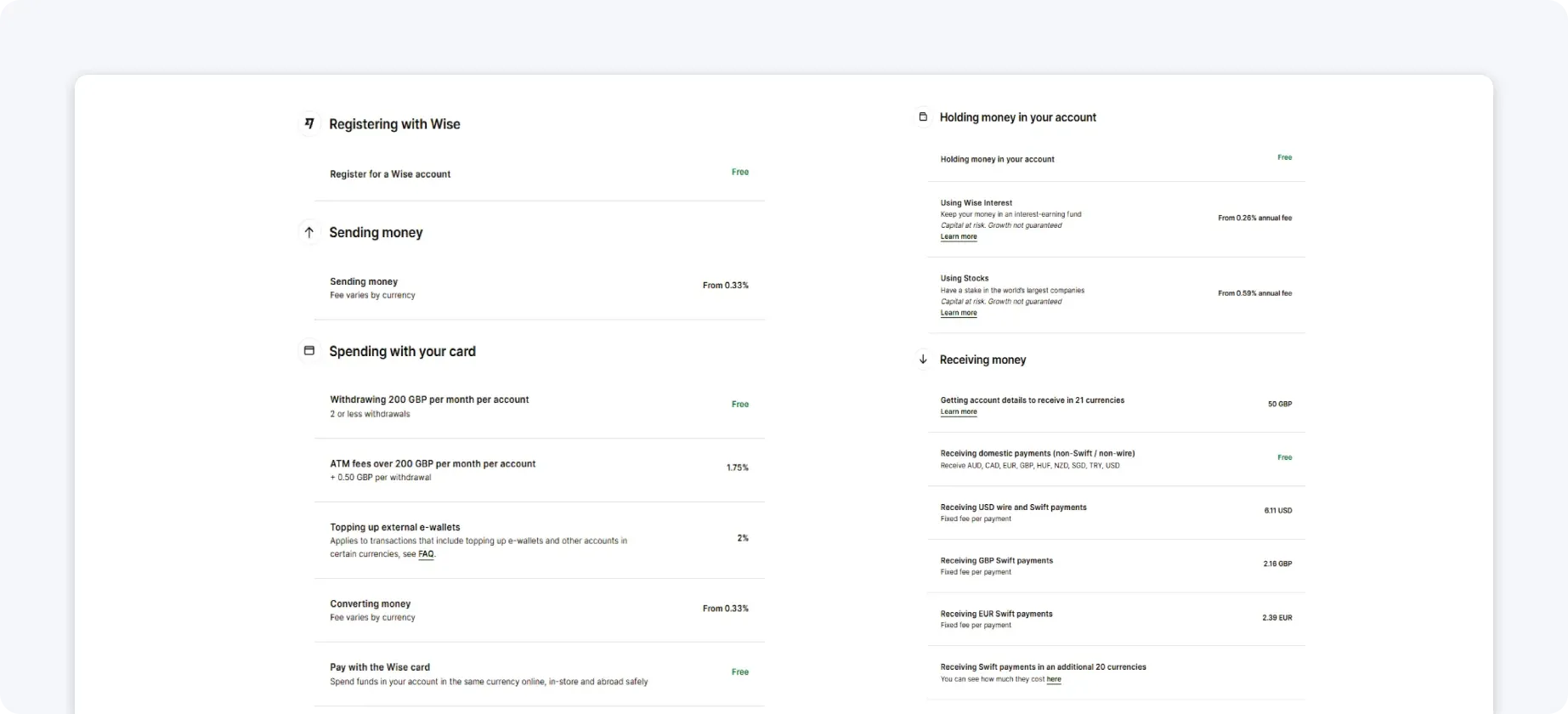Click 'Getting account details to receive in 21 currencies'

point(1033,400)
